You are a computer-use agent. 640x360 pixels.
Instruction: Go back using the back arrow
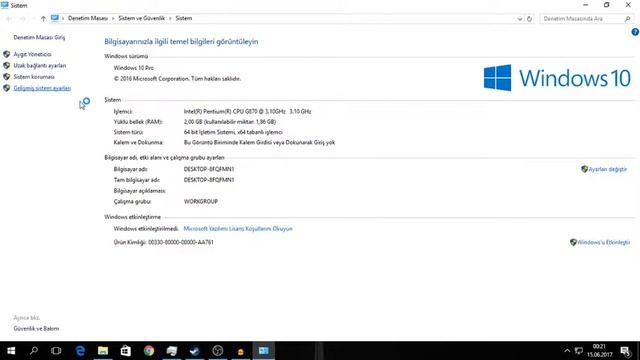(x=9, y=18)
